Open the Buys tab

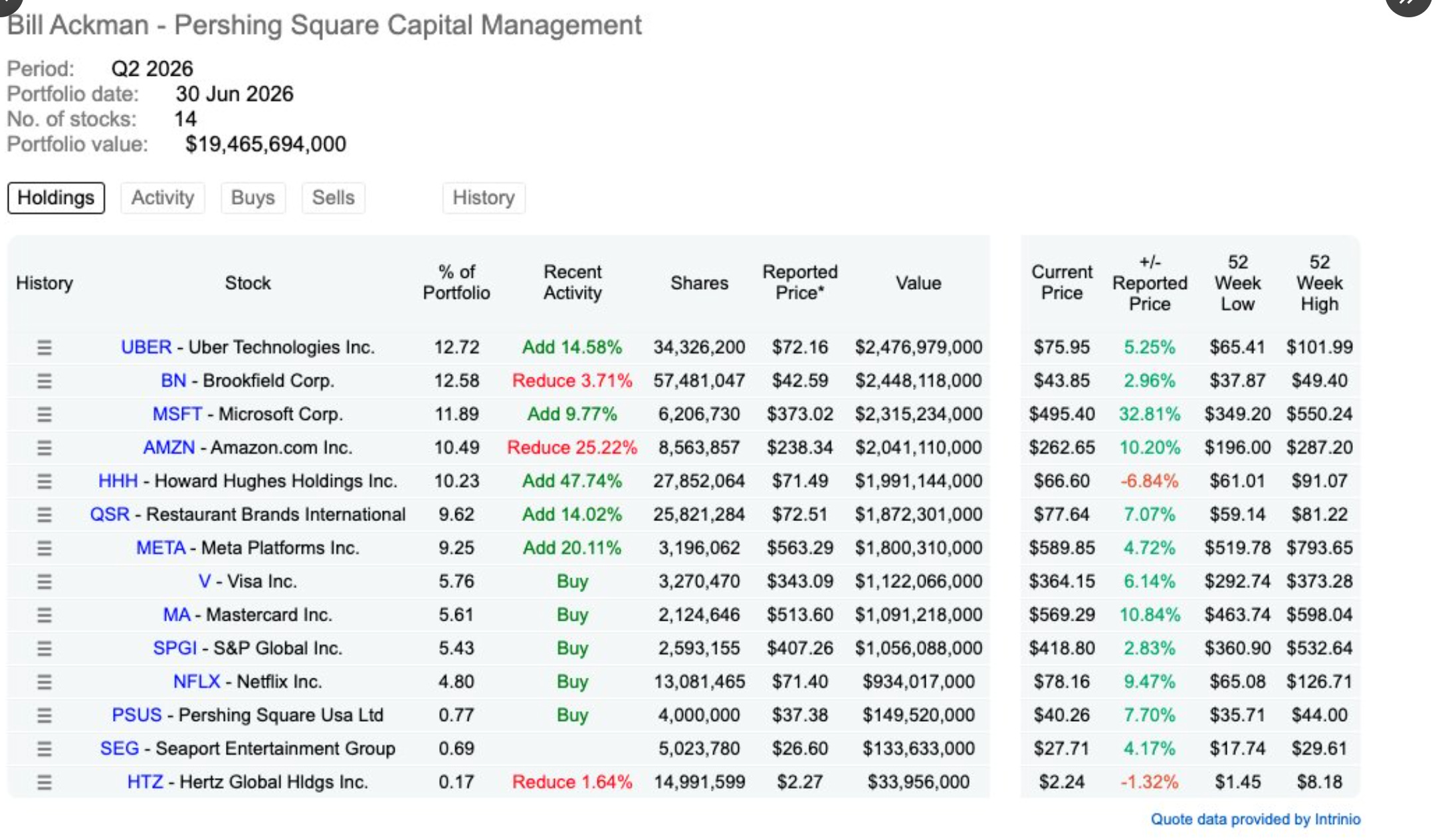[x=253, y=198]
